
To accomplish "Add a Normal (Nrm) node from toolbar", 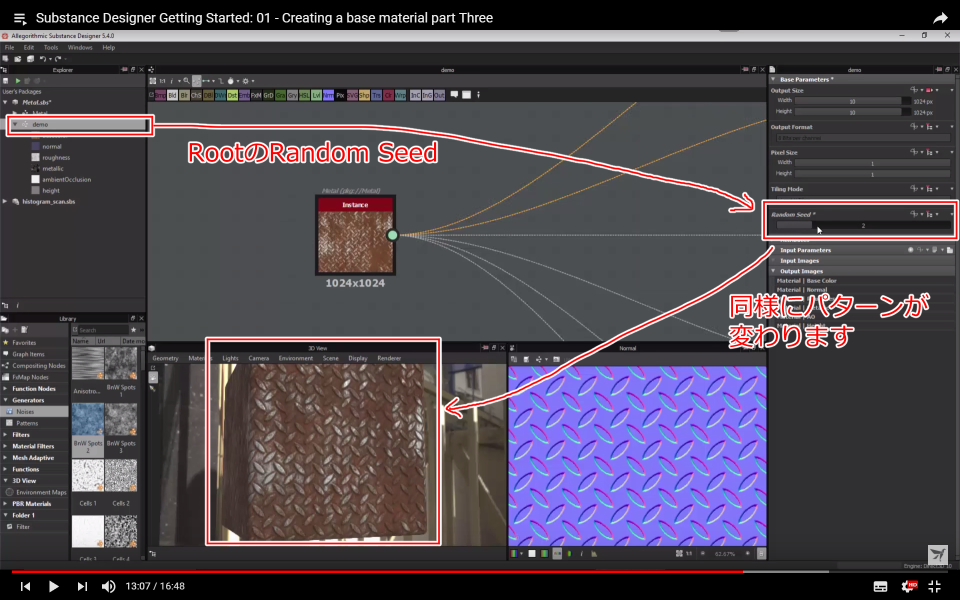I will [x=329, y=95].
